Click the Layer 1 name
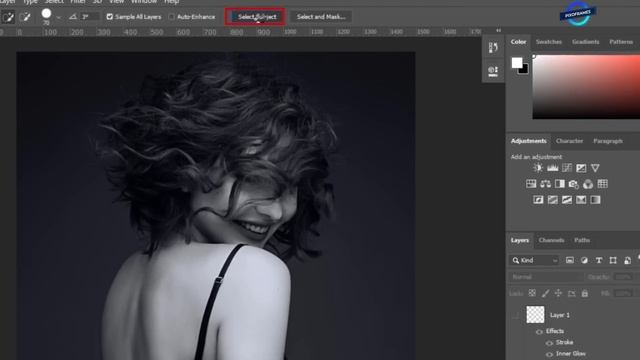This screenshot has width=640, height=360. (x=560, y=315)
